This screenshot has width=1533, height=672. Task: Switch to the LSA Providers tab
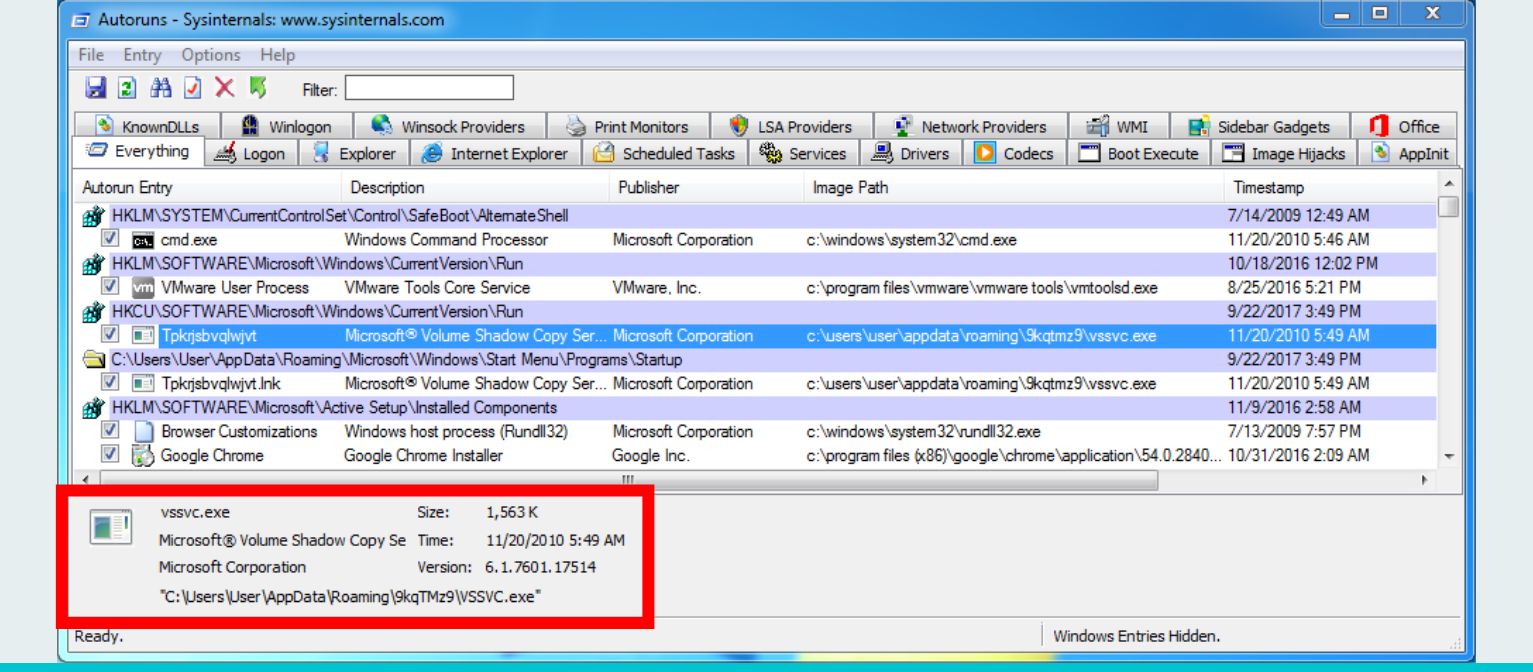point(790,127)
